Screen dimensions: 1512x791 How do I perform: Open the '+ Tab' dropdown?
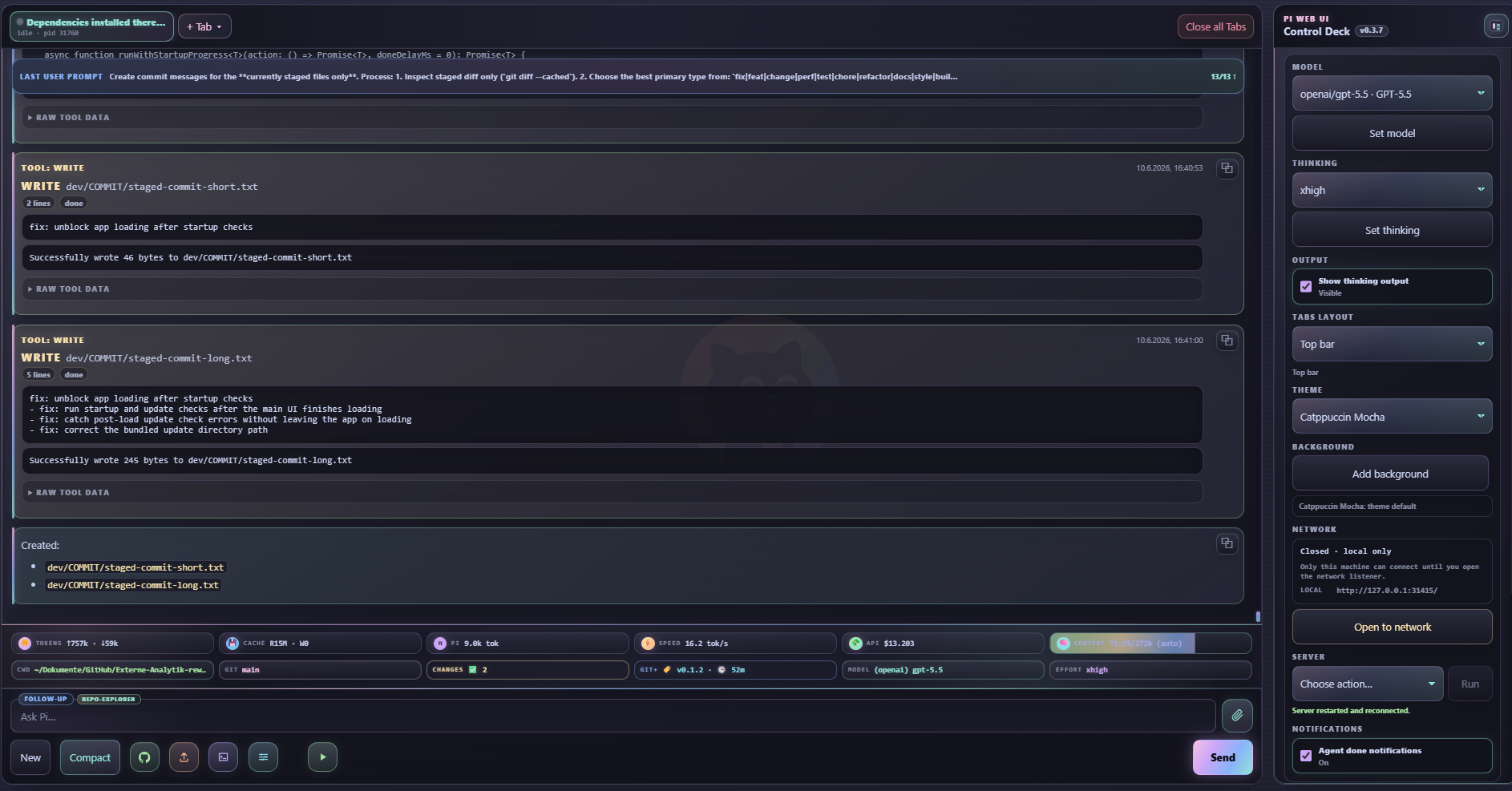(204, 26)
